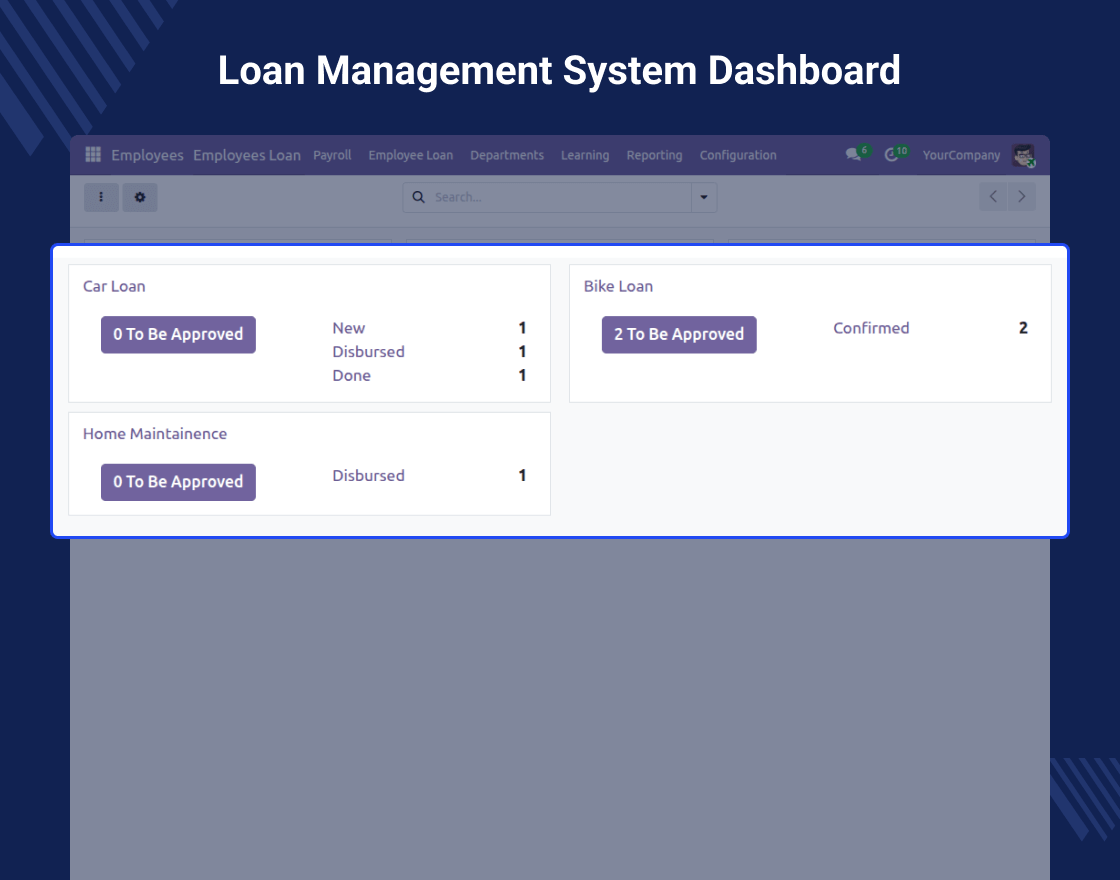
Task: Click Confirmed status in Bike Loan card
Action: (871, 328)
